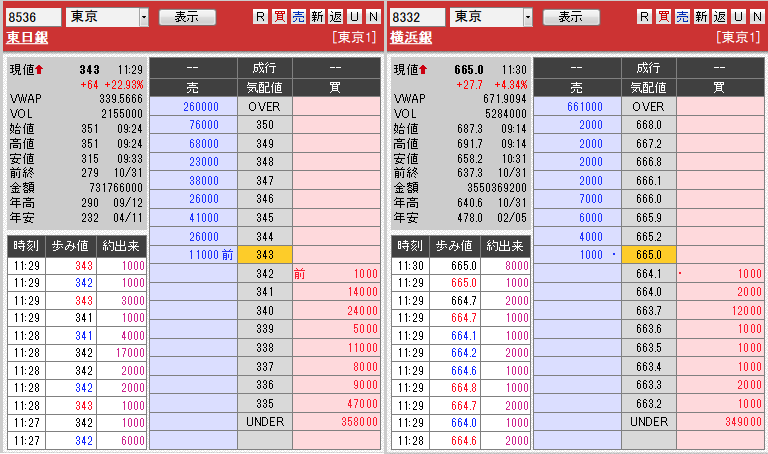This screenshot has height=454, width=768.
Task: Click the stock code field showing 8536
Action: click(33, 17)
